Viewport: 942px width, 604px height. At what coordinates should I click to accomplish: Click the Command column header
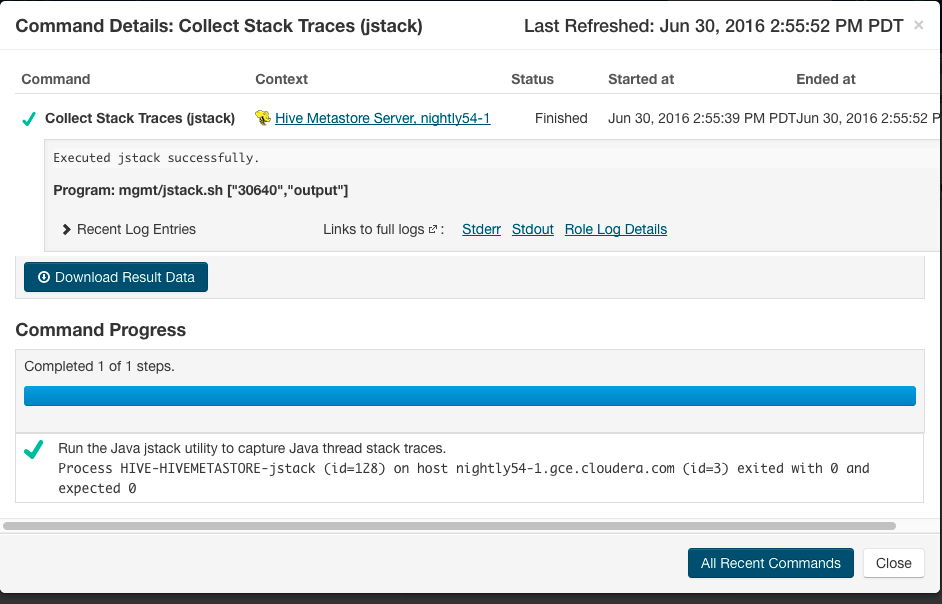[56, 79]
